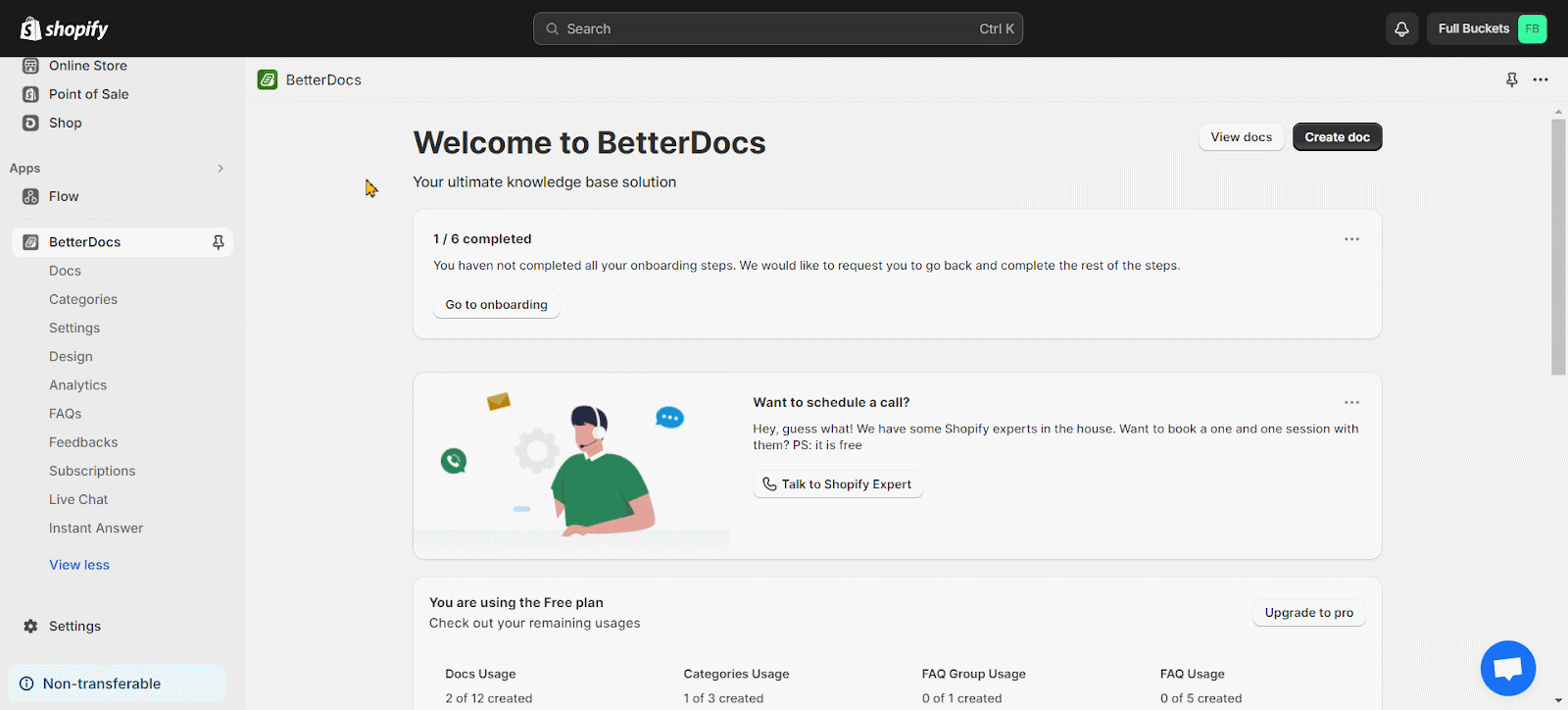Open options dots on onboarding card
1568x710 pixels.
[x=1351, y=239]
